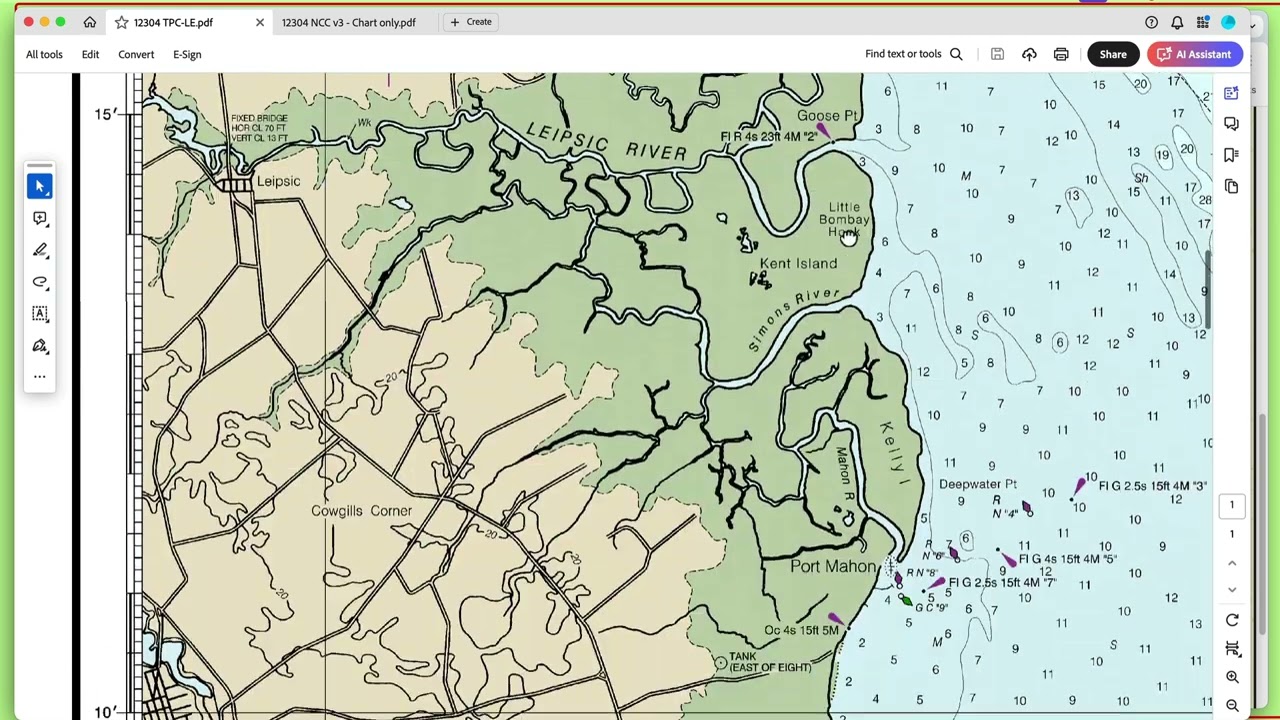This screenshot has width=1280, height=720.
Task: Click the quick toolbar drag handle
Action: (40, 165)
